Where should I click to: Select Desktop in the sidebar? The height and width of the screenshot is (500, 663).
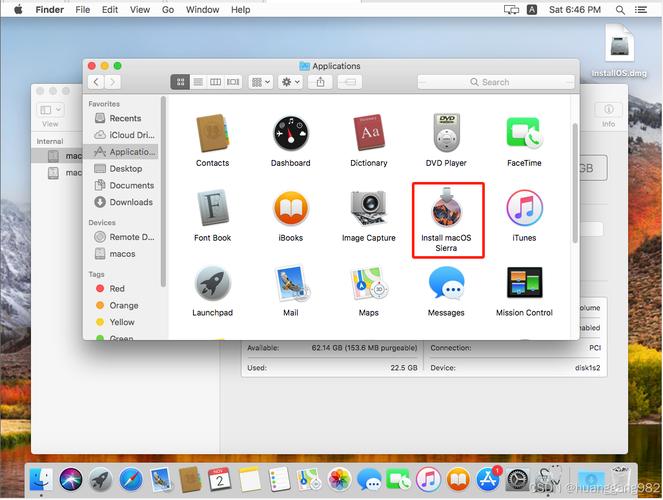click(121, 169)
